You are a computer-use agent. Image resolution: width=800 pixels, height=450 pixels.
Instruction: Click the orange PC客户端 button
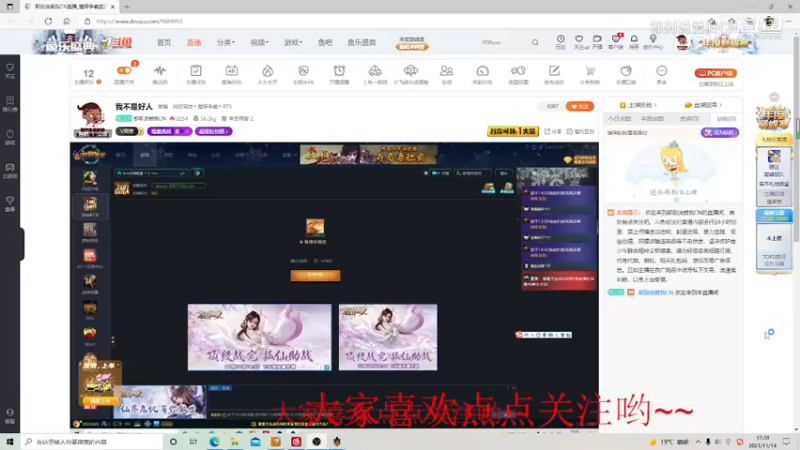pos(715,73)
